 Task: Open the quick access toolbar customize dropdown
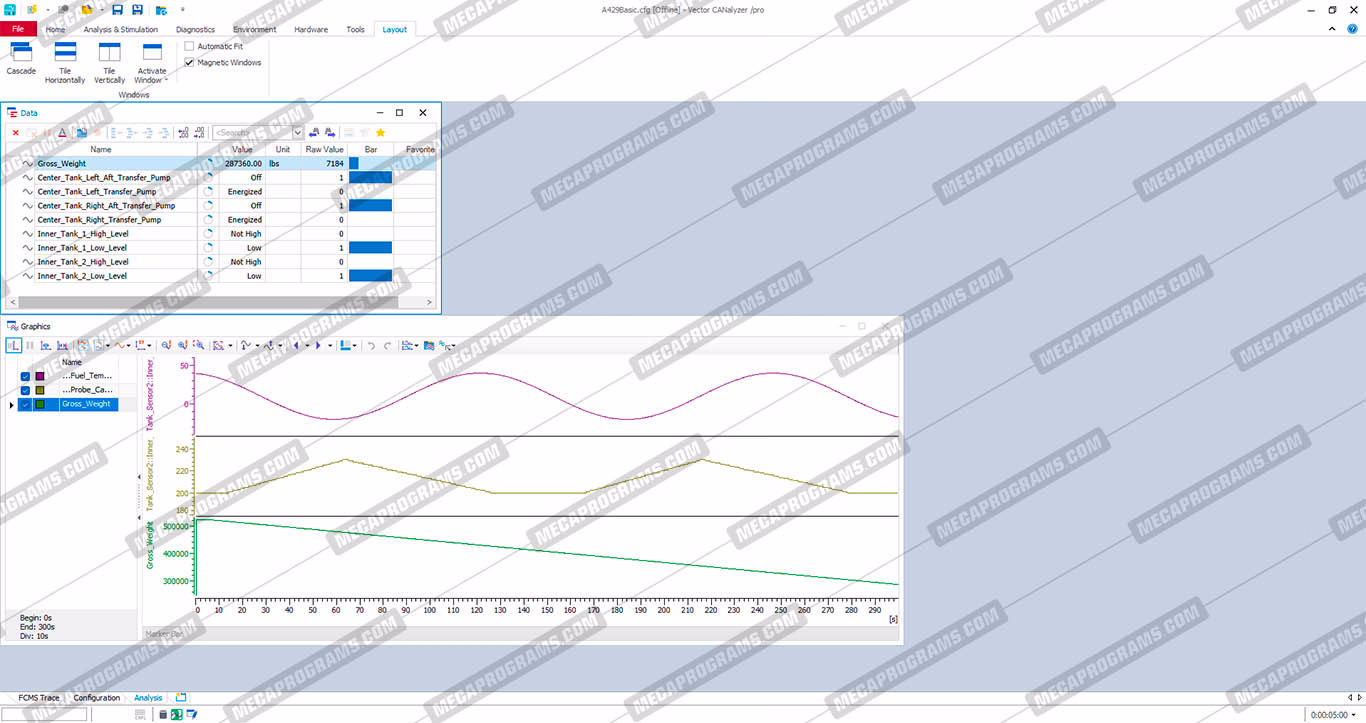[183, 10]
